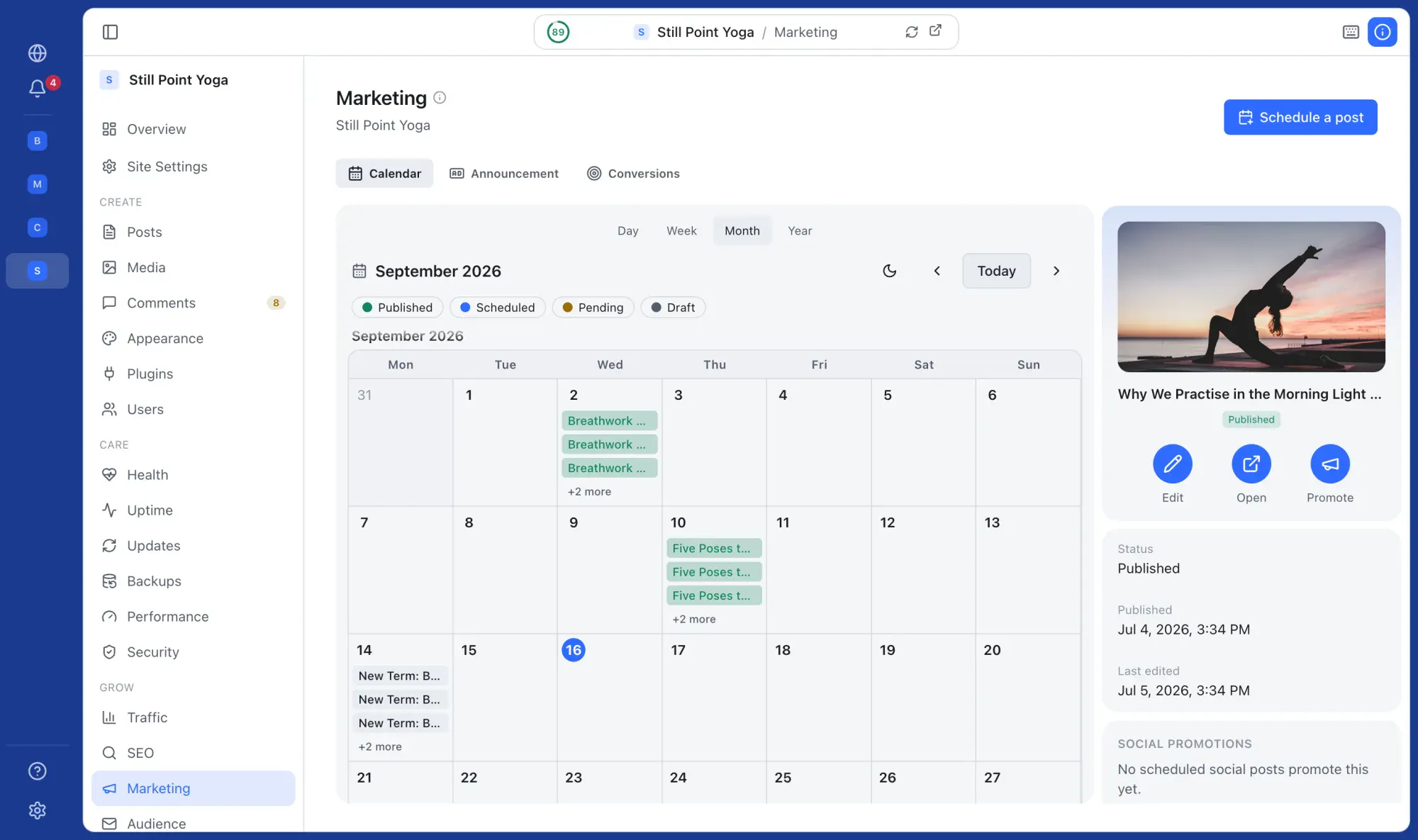1418x840 pixels.
Task: Open first New Term event on Sept 14
Action: coord(401,676)
